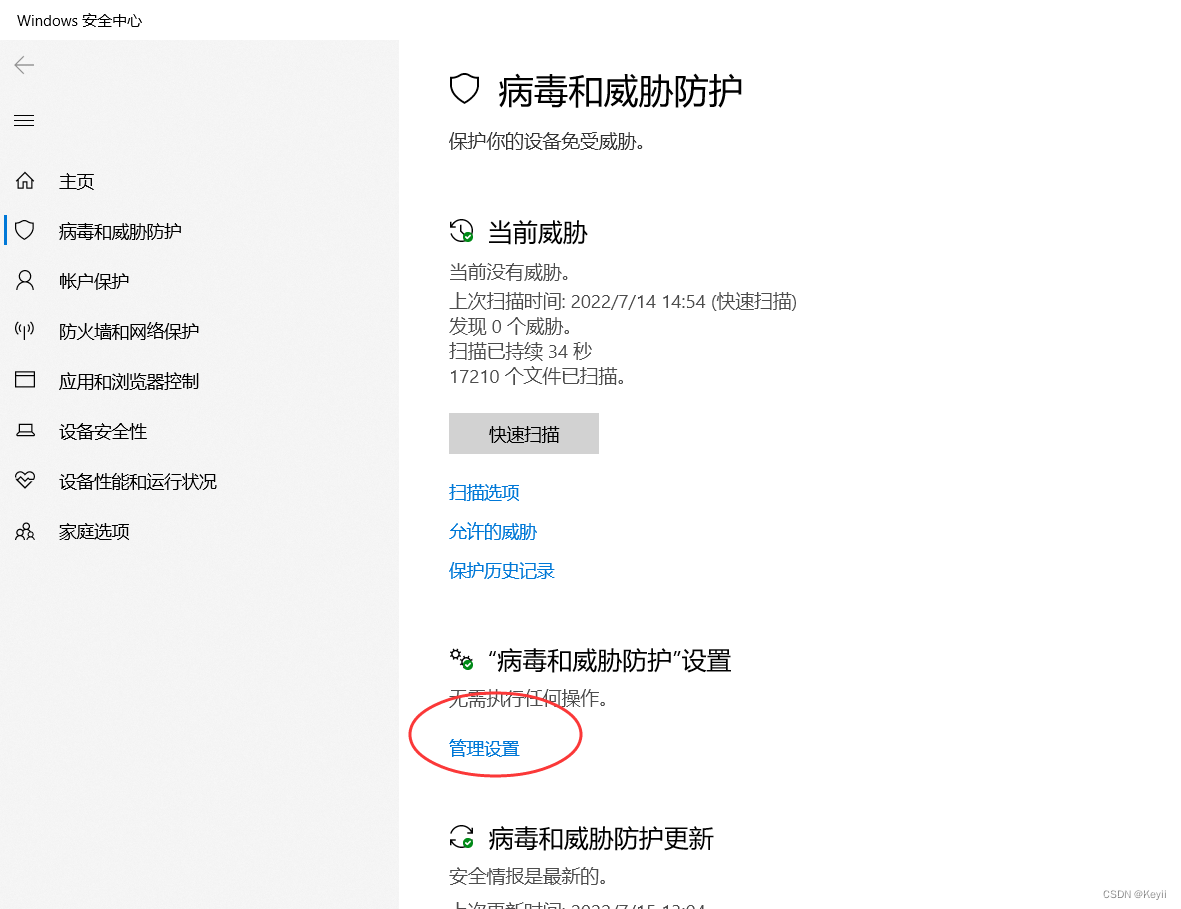The image size is (1181, 909).
Task: Click the 病毒和威胁防护更新 heading
Action: [x=601, y=838]
